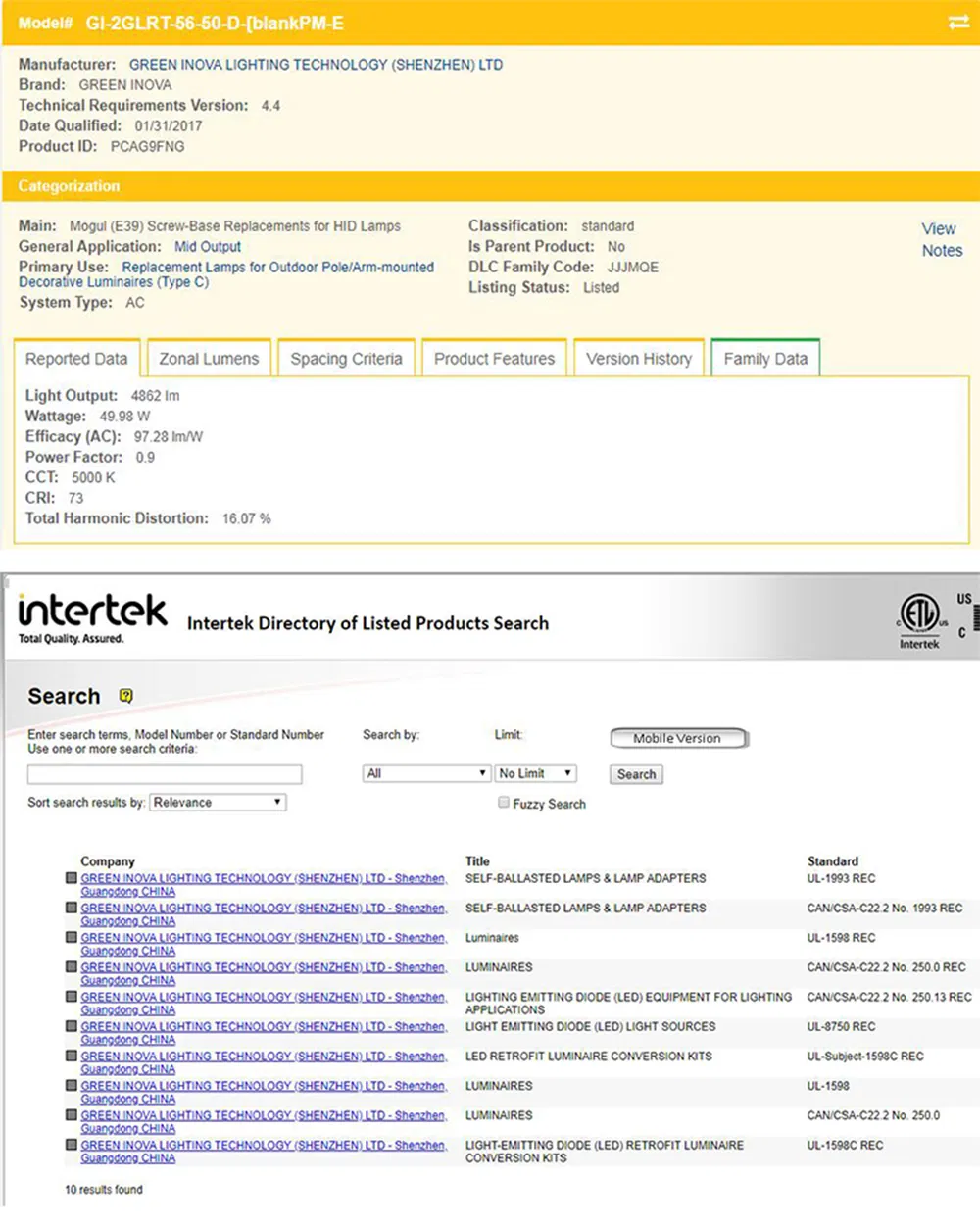Open Green Inova company link for UL-1598C REC
This screenshot has height=1229, width=980.
(264, 1152)
